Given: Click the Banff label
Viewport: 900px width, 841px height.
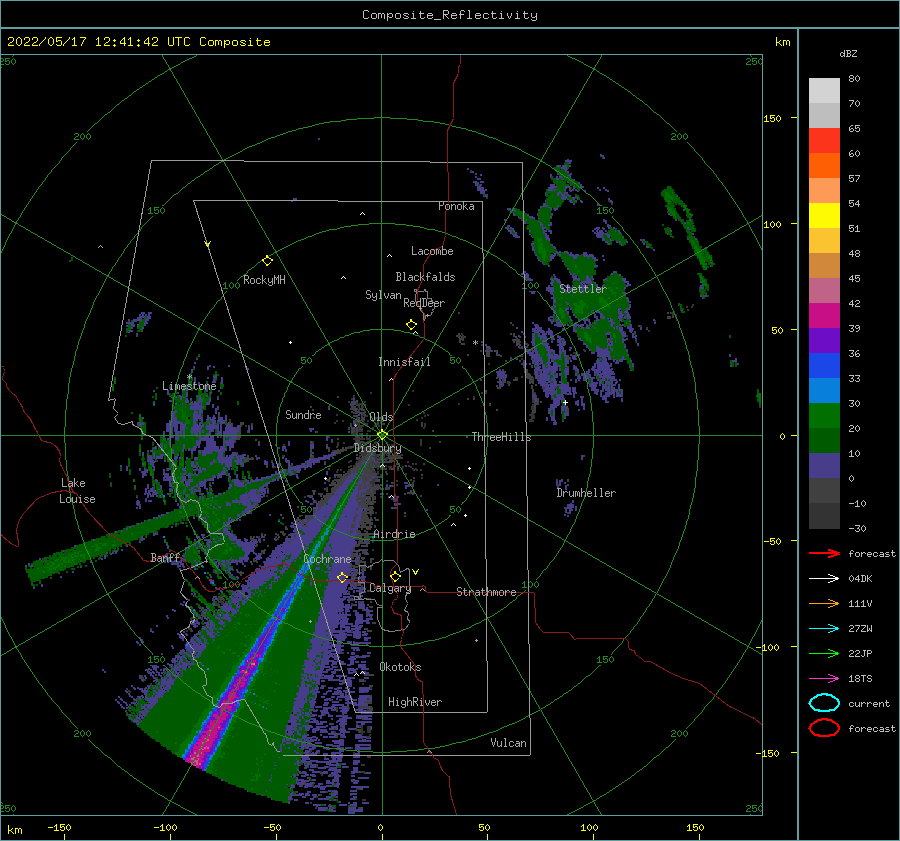Looking at the screenshot, I should (165, 557).
